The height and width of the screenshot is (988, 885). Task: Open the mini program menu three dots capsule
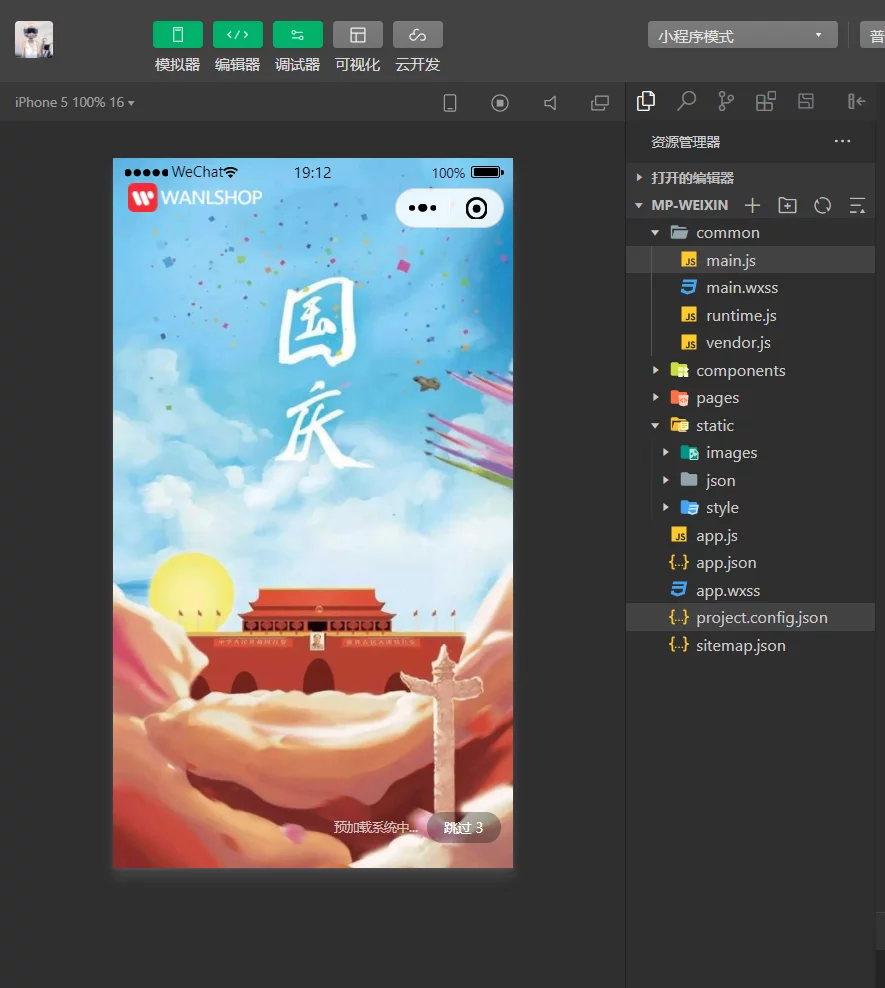pyautogui.click(x=422, y=208)
